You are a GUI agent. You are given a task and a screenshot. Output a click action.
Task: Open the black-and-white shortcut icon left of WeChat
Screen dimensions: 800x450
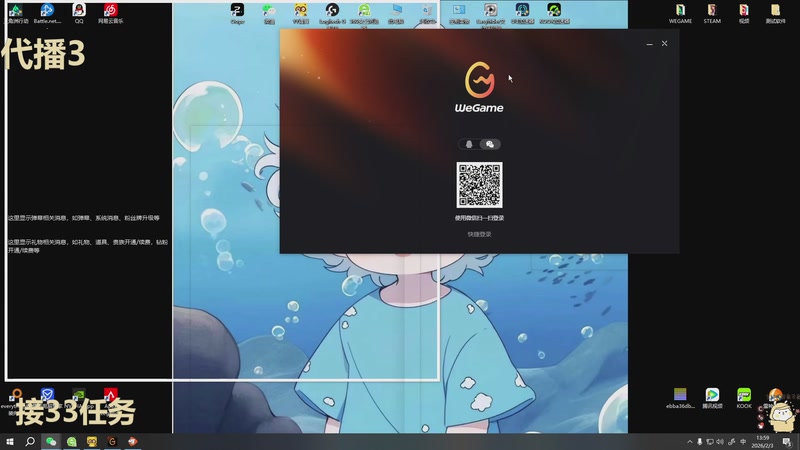click(x=237, y=13)
